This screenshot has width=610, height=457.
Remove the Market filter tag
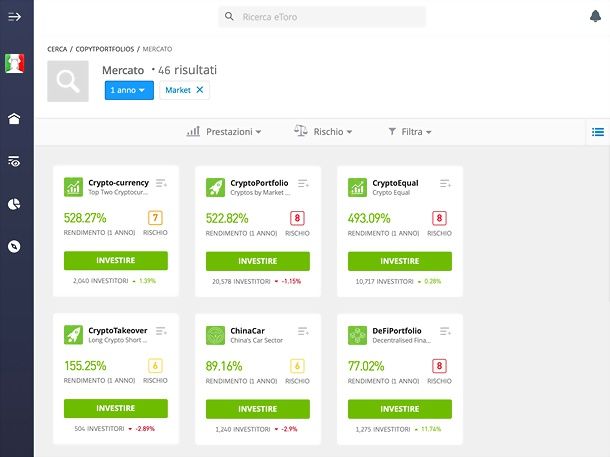pos(200,90)
